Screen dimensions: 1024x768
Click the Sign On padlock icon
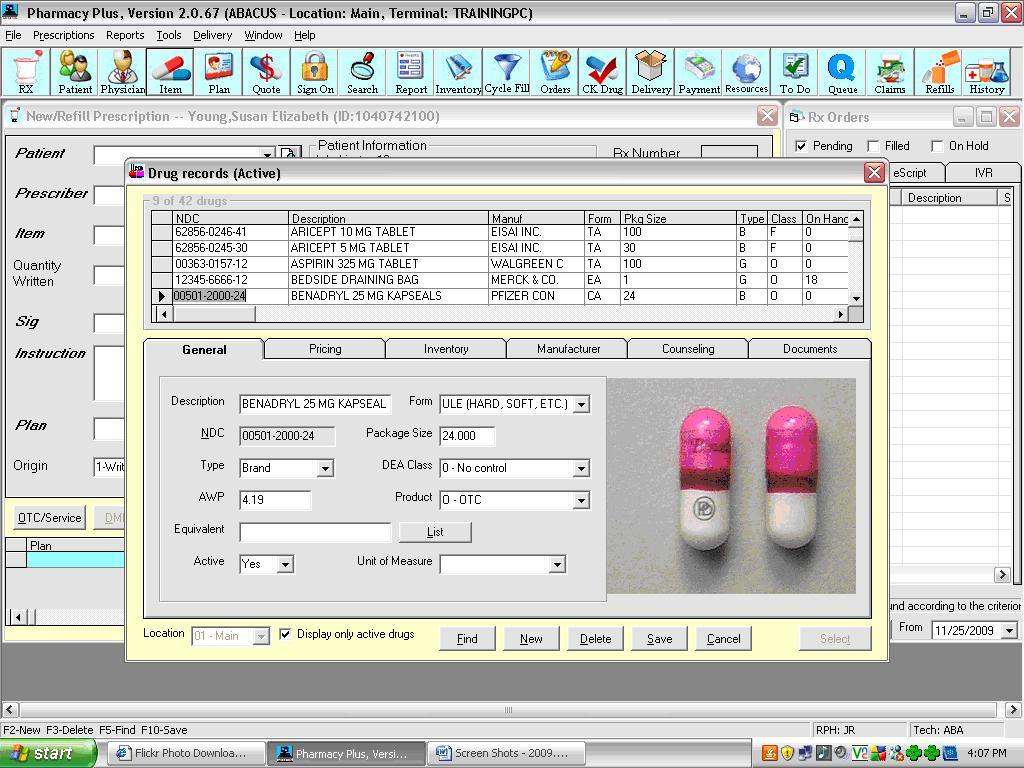click(315, 72)
